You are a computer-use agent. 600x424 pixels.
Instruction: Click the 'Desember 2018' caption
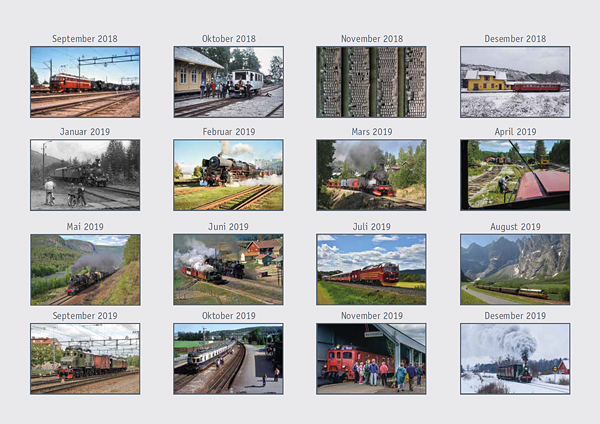point(515,39)
